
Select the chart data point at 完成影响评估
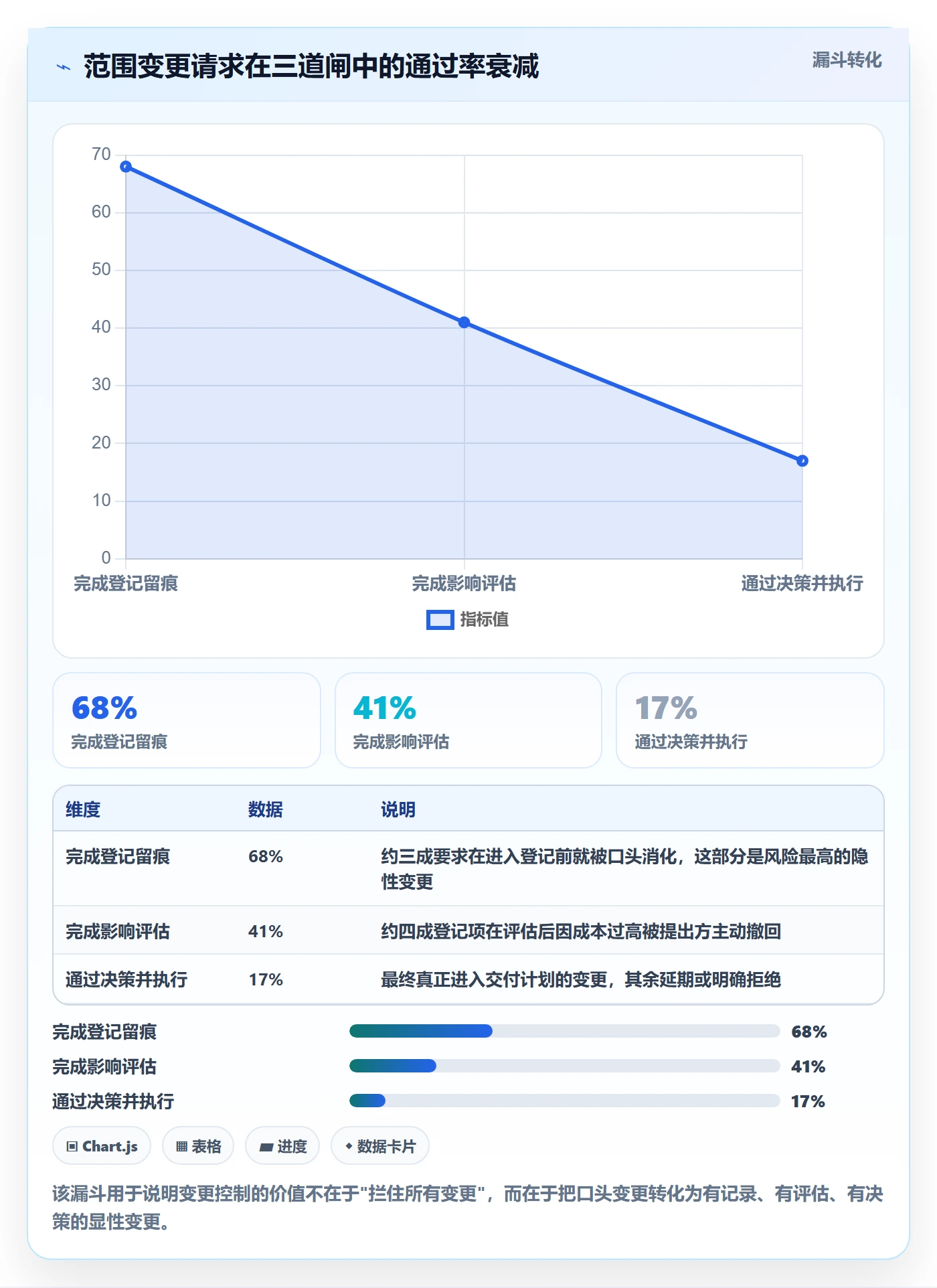click(x=464, y=322)
